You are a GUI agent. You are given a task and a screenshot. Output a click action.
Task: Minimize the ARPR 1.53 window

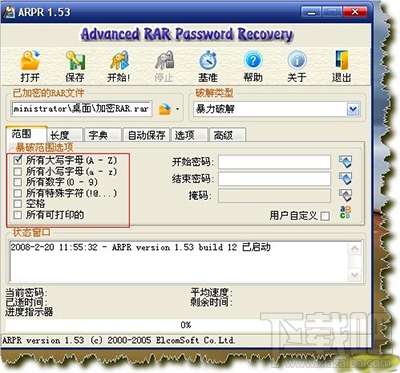(x=311, y=12)
